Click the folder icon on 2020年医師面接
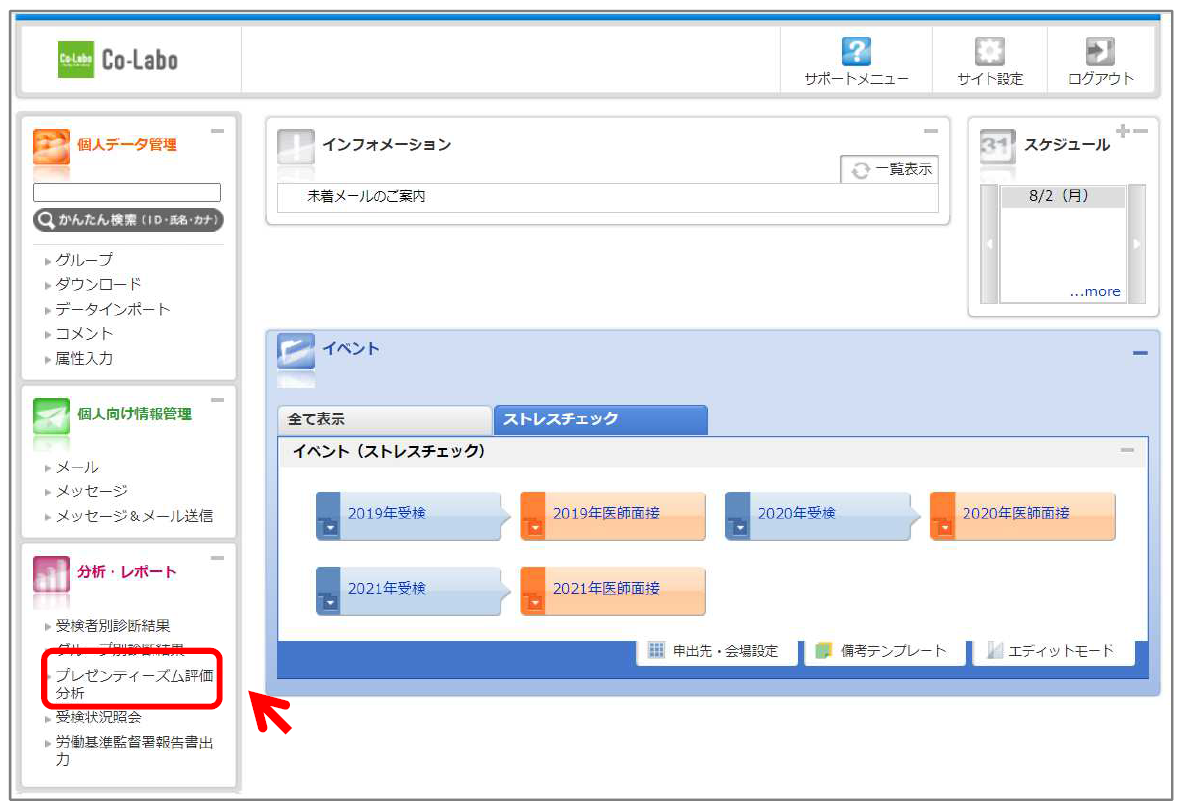Image resolution: width=1181 pixels, height=808 pixels. [944, 526]
